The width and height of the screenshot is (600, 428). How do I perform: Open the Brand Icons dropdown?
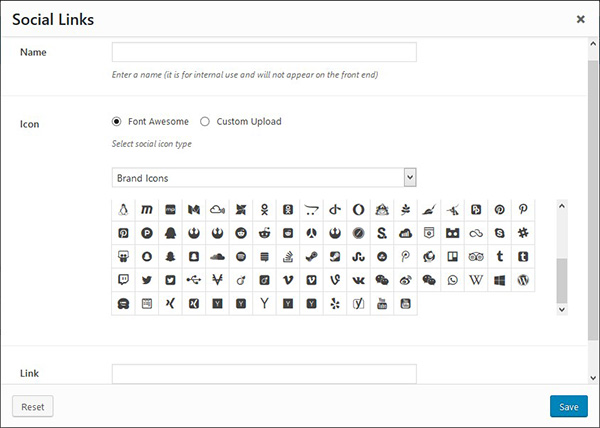[x=264, y=178]
